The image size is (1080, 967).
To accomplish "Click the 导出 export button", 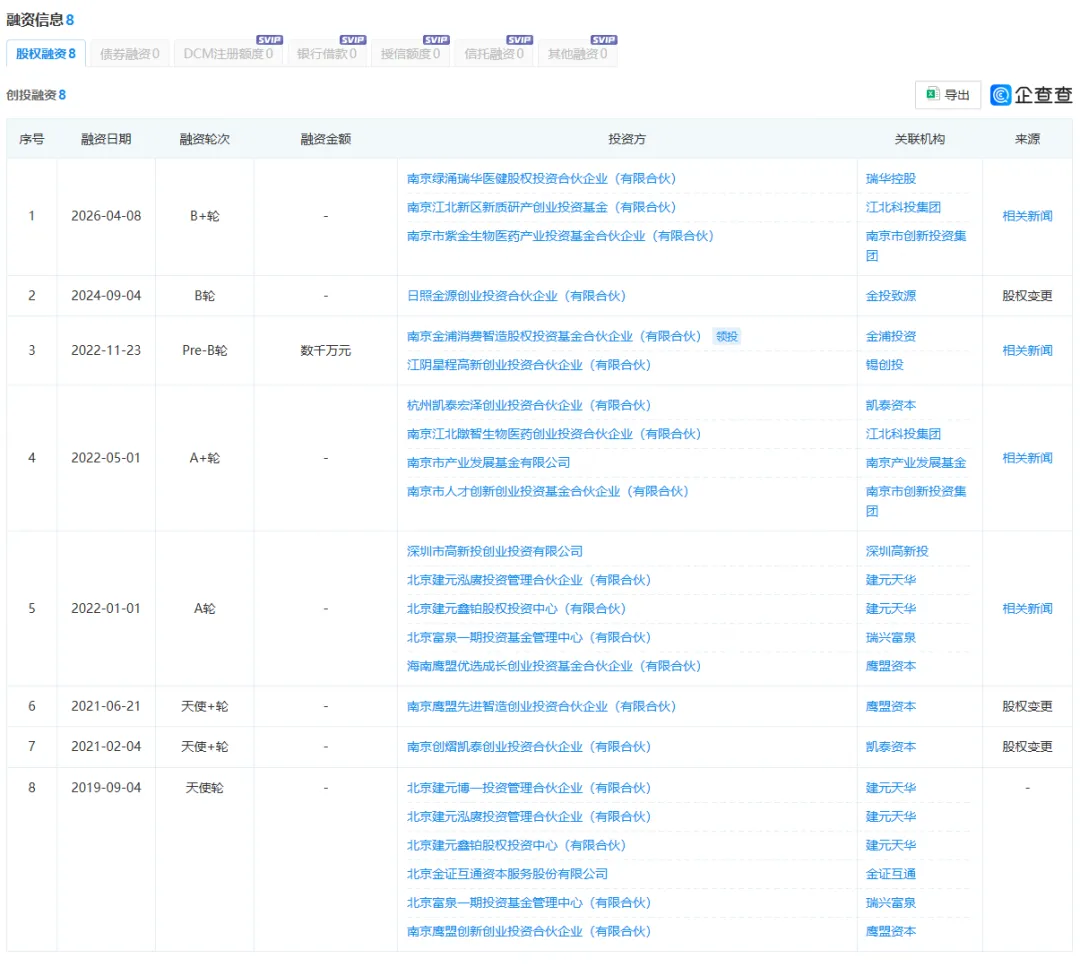I will click(x=947, y=95).
